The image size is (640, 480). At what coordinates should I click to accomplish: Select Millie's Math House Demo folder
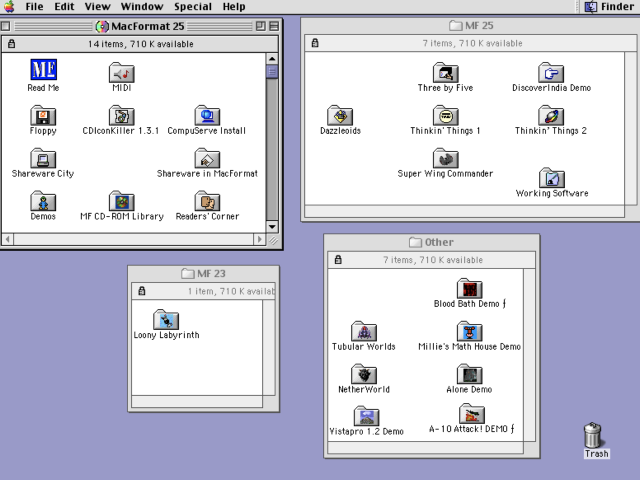pyautogui.click(x=469, y=331)
